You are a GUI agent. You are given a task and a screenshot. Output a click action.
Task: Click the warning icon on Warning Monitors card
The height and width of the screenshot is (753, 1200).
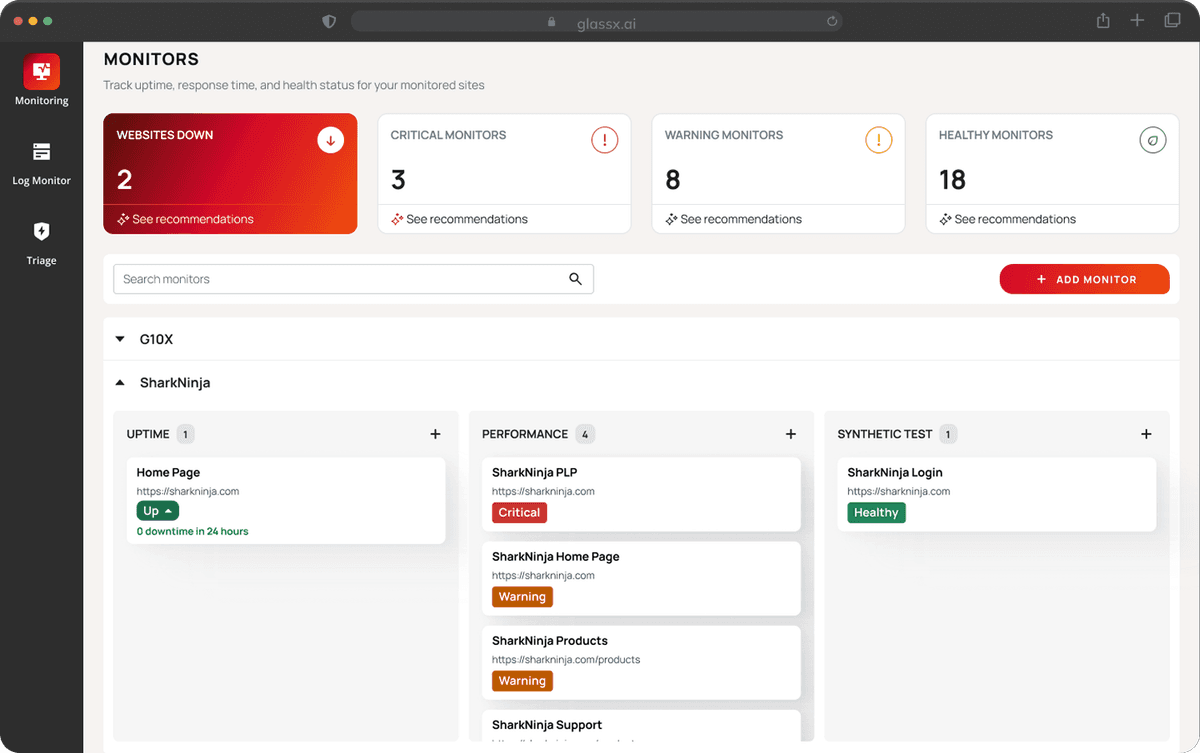878,140
